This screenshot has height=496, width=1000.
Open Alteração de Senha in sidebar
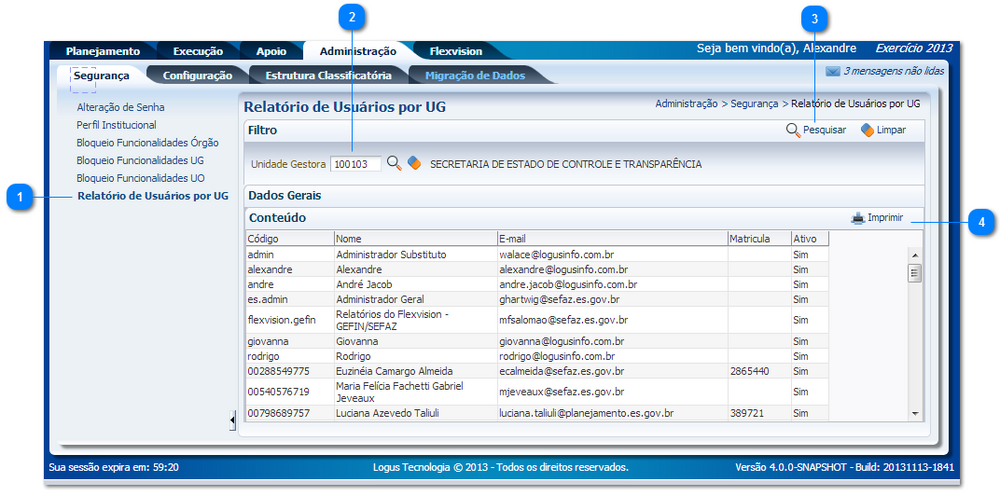pyautogui.click(x=120, y=106)
